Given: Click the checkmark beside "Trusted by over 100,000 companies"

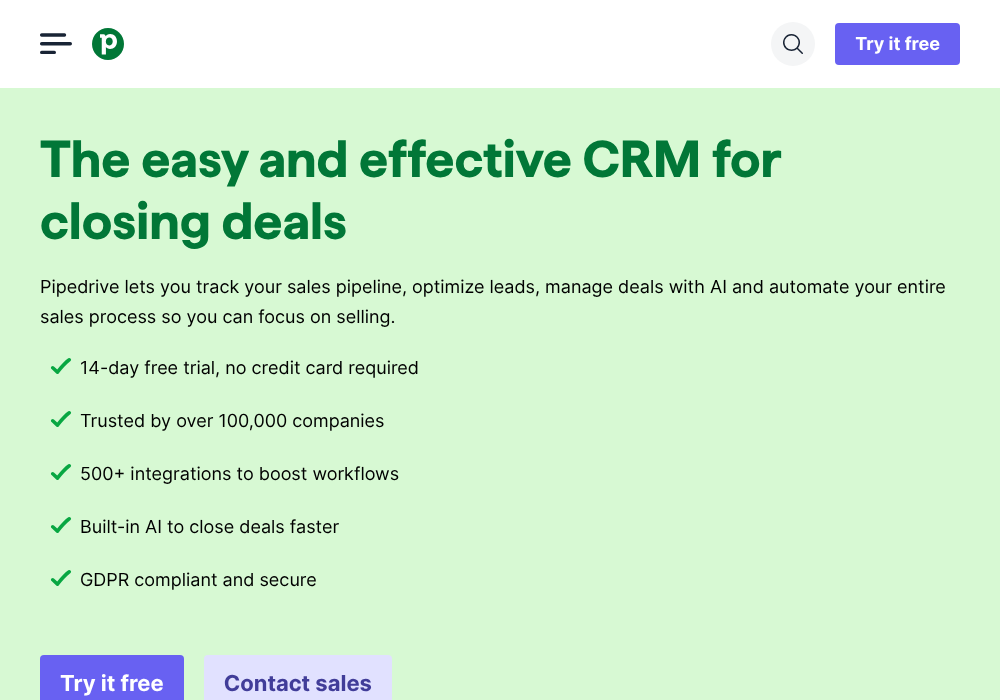Looking at the screenshot, I should (60, 420).
